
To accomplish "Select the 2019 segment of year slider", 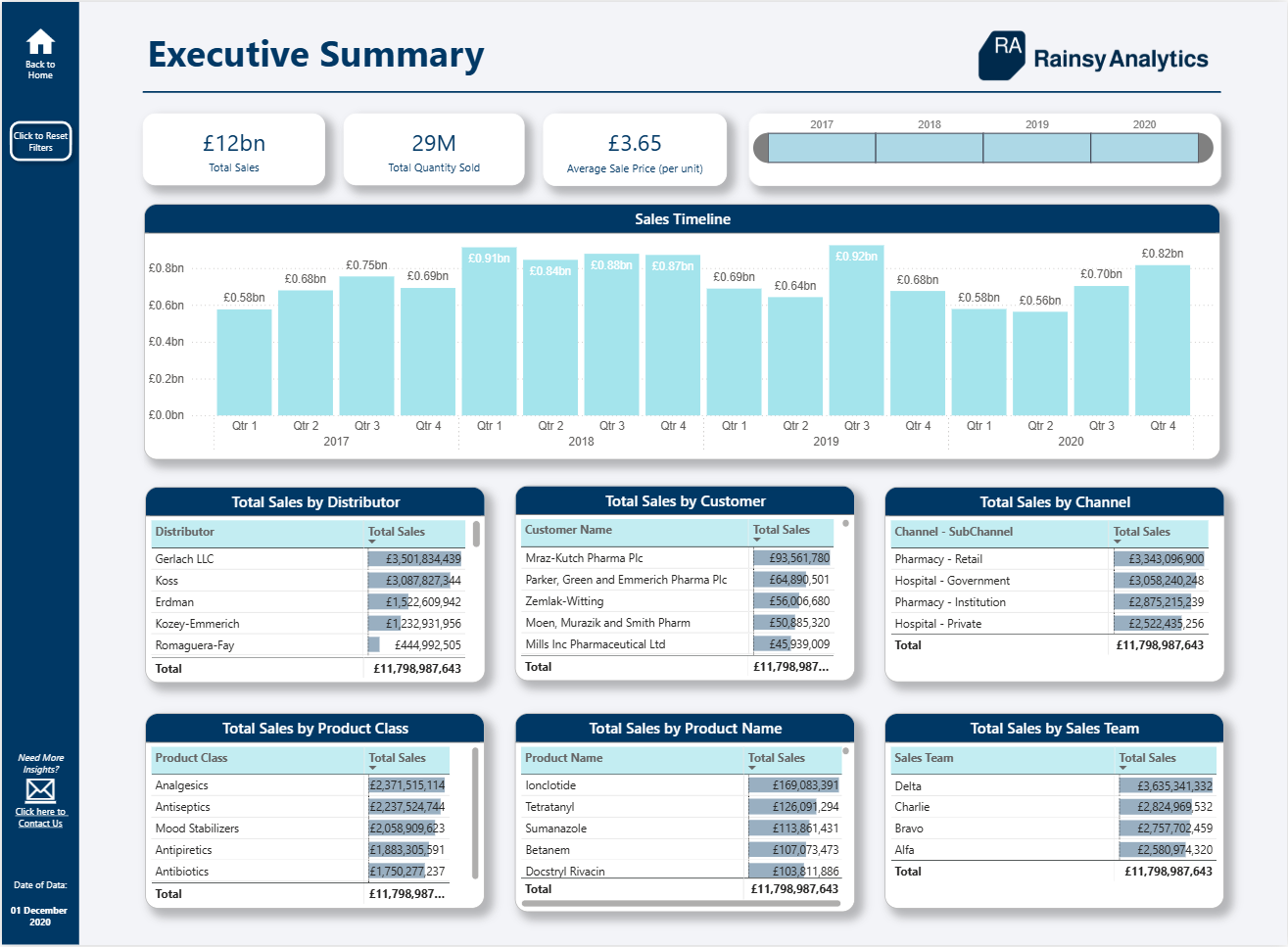I will pos(1036,148).
